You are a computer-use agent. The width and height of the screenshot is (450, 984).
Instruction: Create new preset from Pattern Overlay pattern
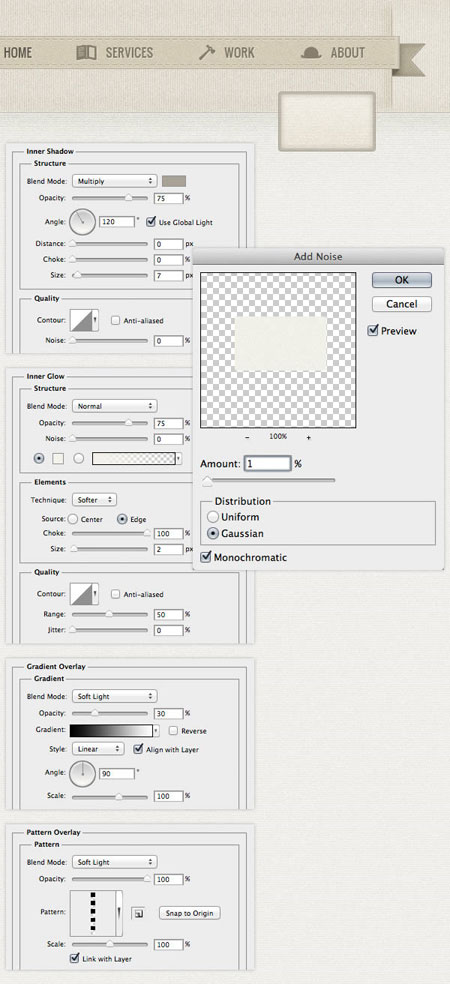tap(138, 913)
